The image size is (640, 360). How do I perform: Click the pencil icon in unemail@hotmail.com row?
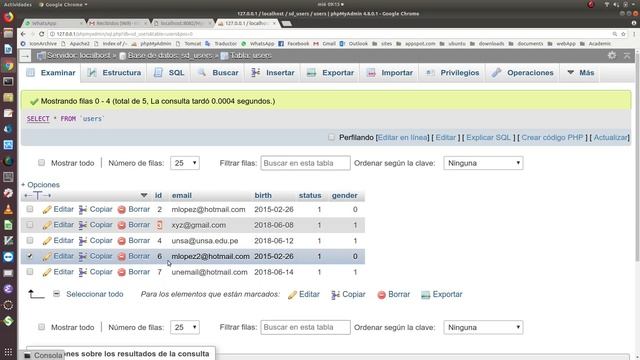(47, 272)
